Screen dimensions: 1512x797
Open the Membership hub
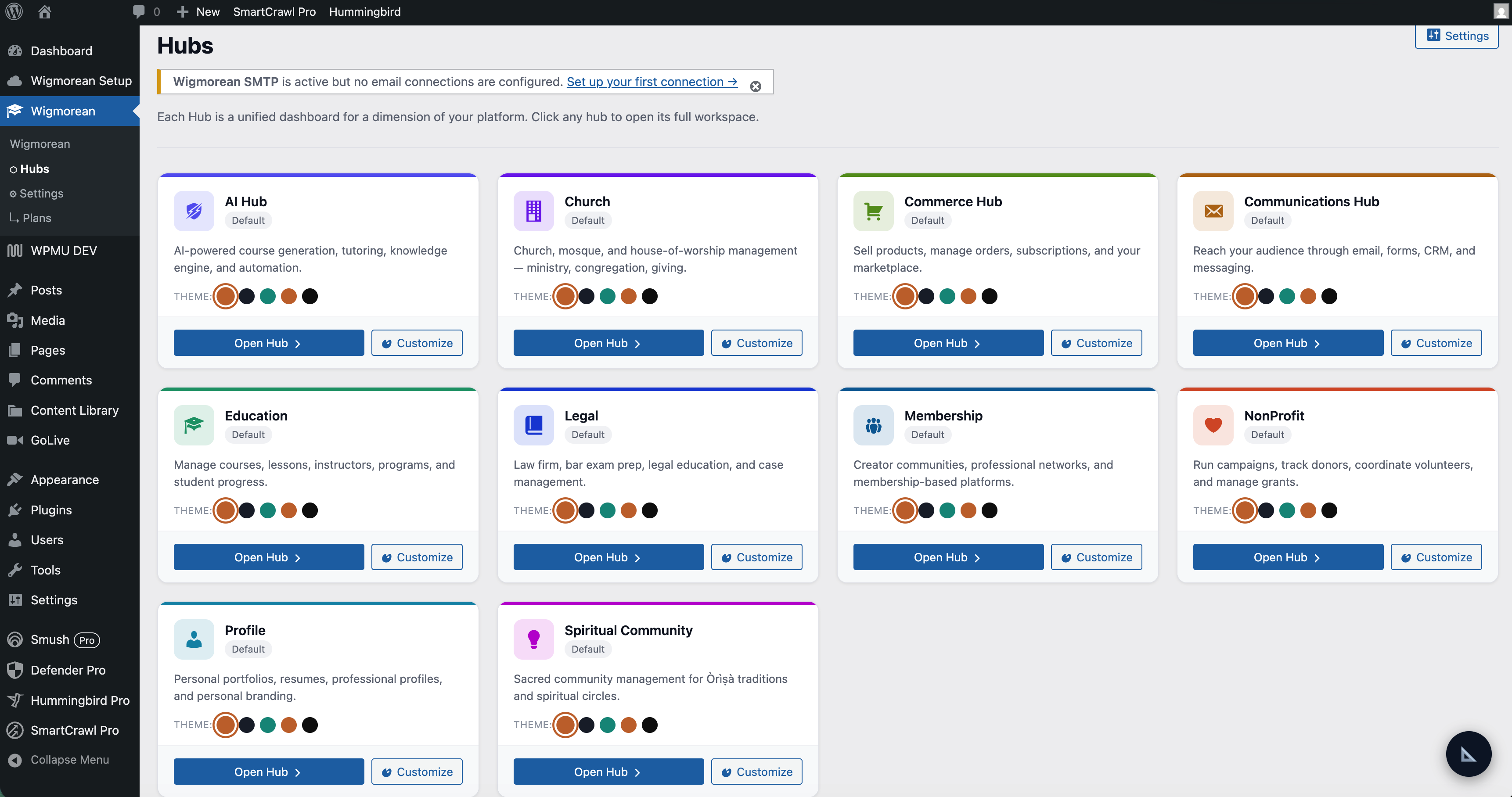[949, 557]
